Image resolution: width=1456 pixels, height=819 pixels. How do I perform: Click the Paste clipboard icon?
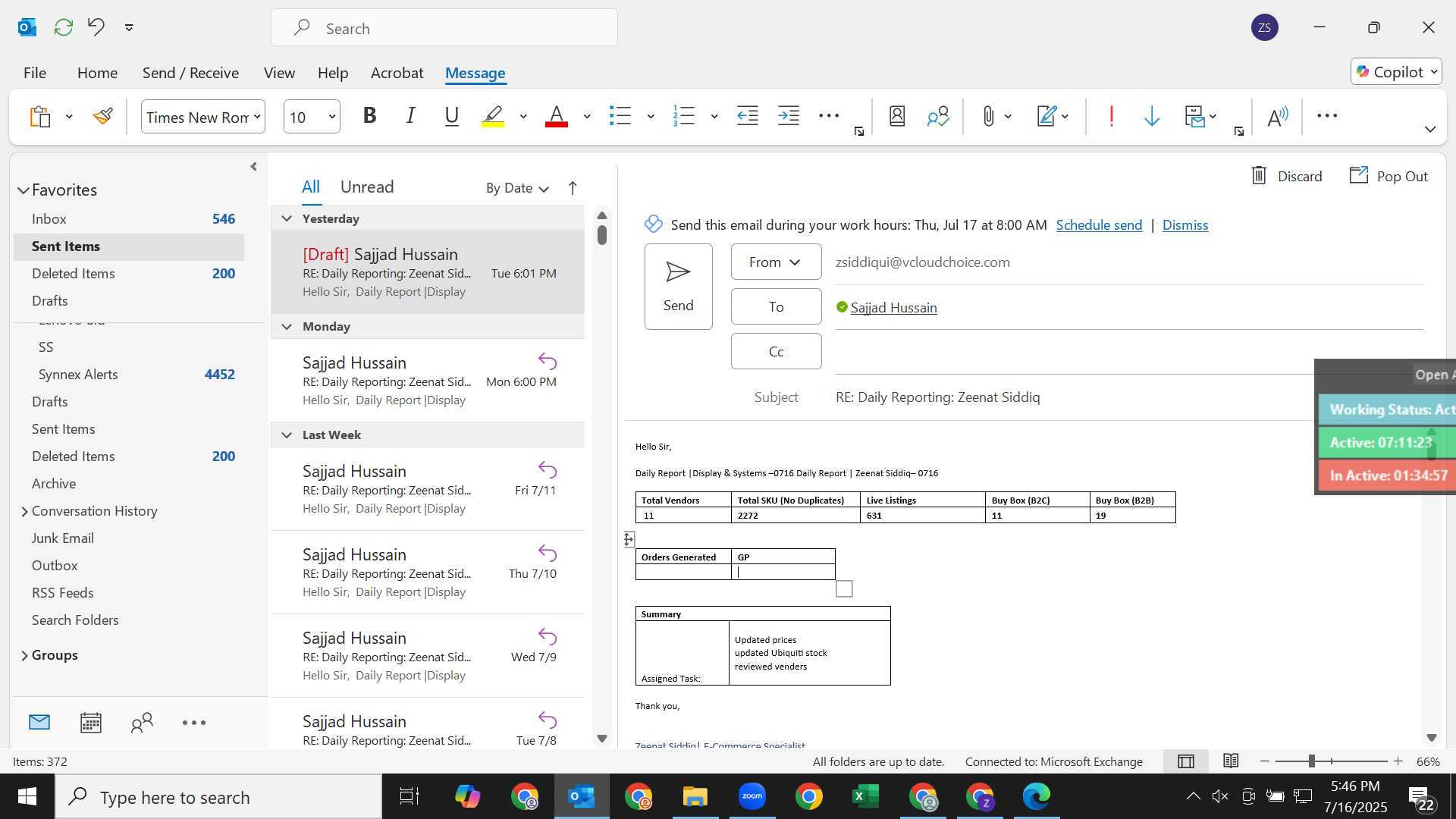tap(39, 117)
